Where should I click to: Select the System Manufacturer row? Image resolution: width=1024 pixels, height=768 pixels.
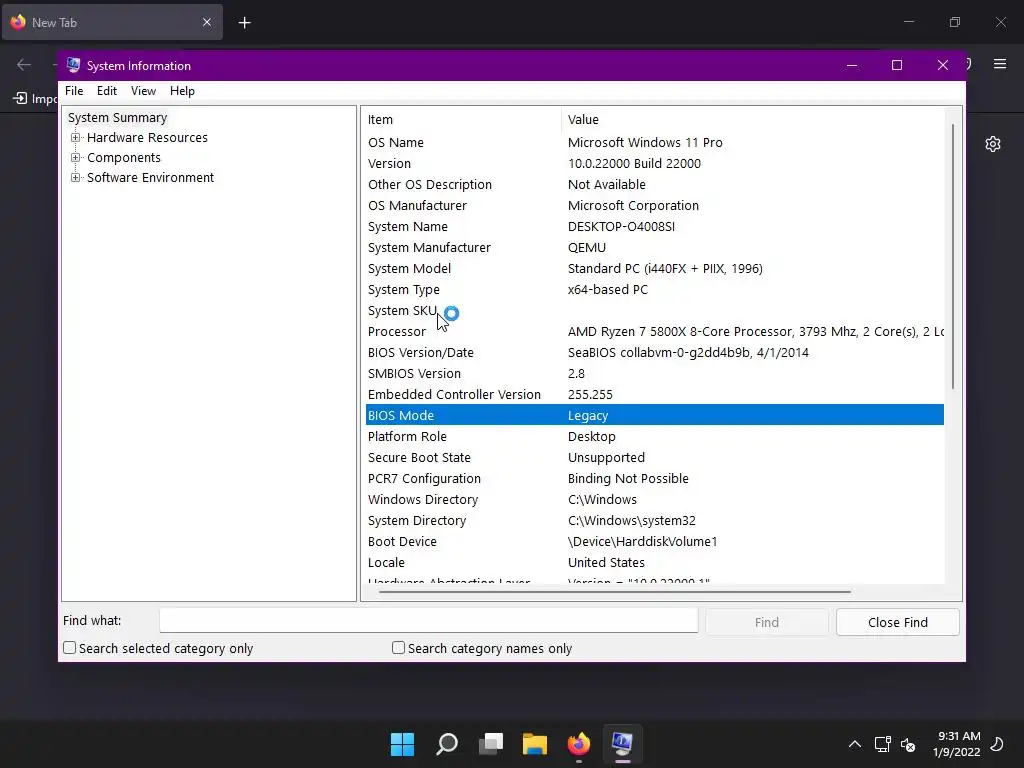(654, 248)
